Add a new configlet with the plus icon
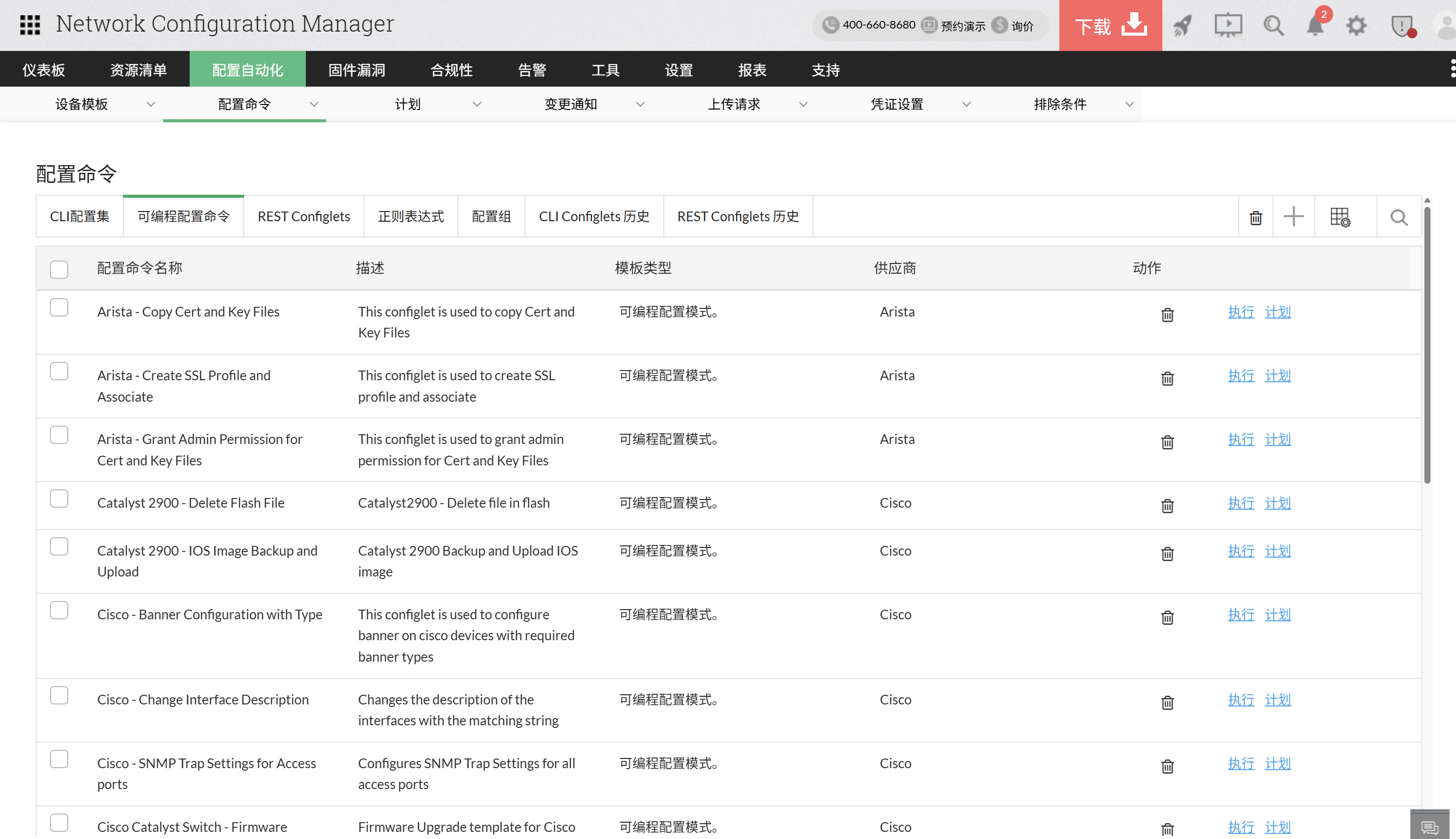The height and width of the screenshot is (839, 1456). [x=1293, y=217]
